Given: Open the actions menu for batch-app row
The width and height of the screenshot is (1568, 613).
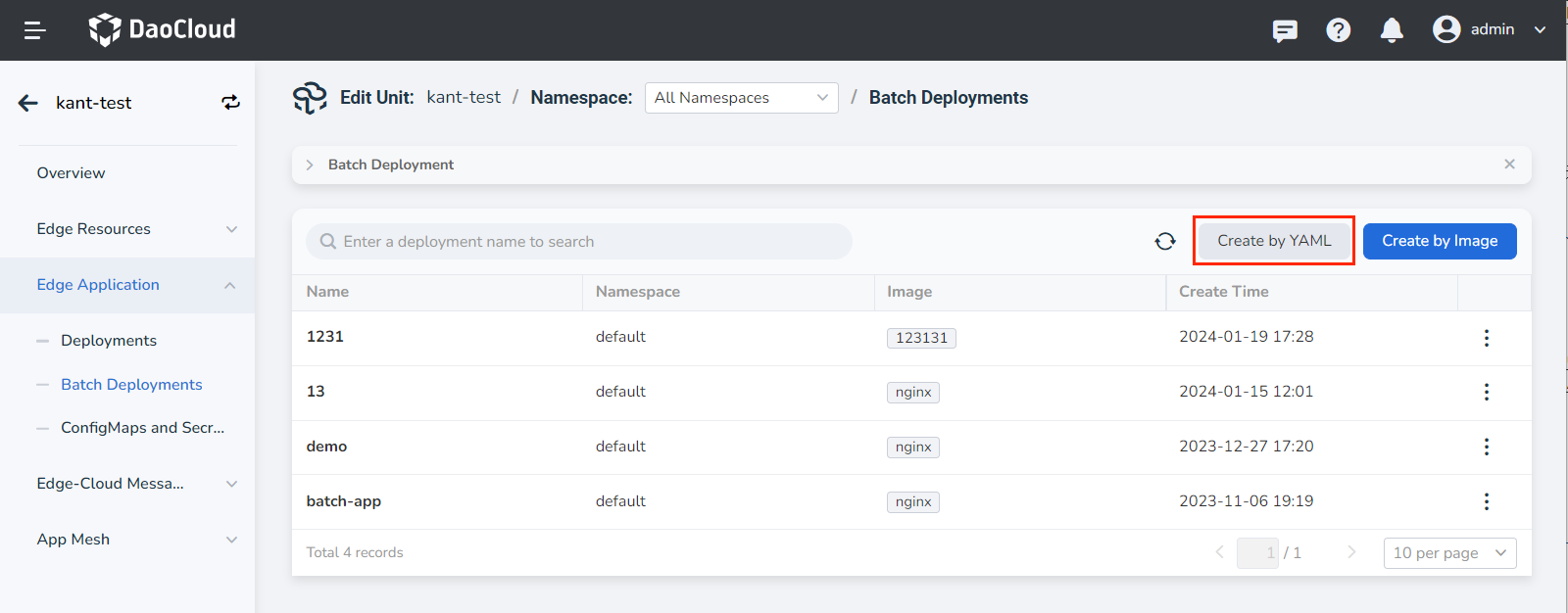Looking at the screenshot, I should click(1486, 501).
